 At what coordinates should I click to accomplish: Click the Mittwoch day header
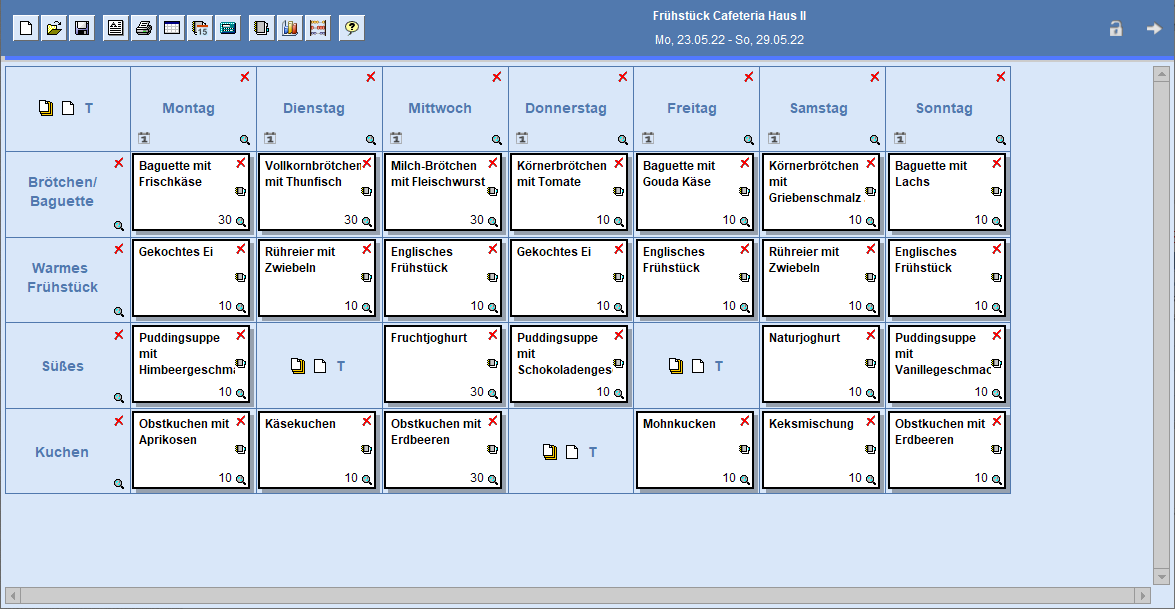coord(439,108)
